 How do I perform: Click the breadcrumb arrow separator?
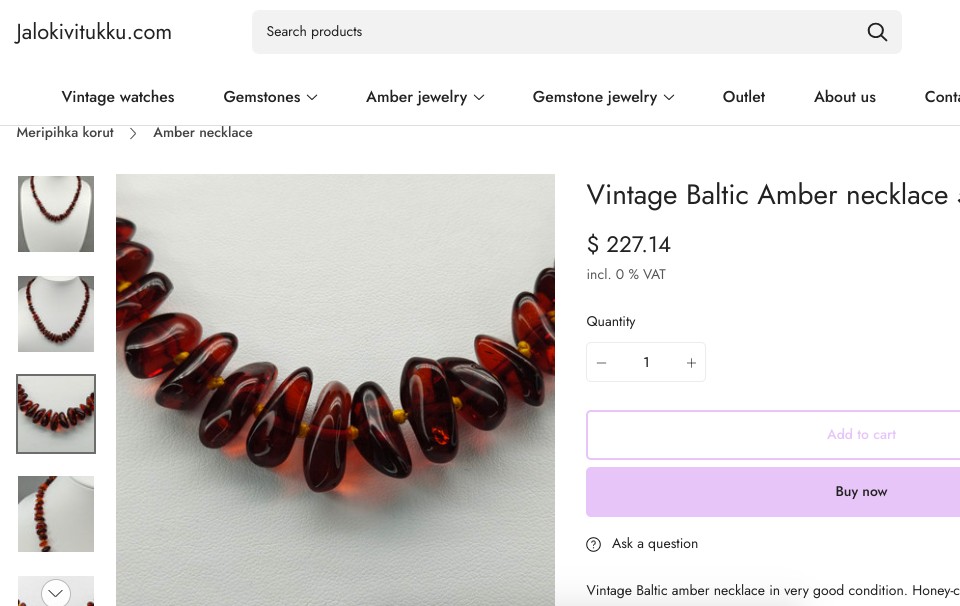[133, 133]
